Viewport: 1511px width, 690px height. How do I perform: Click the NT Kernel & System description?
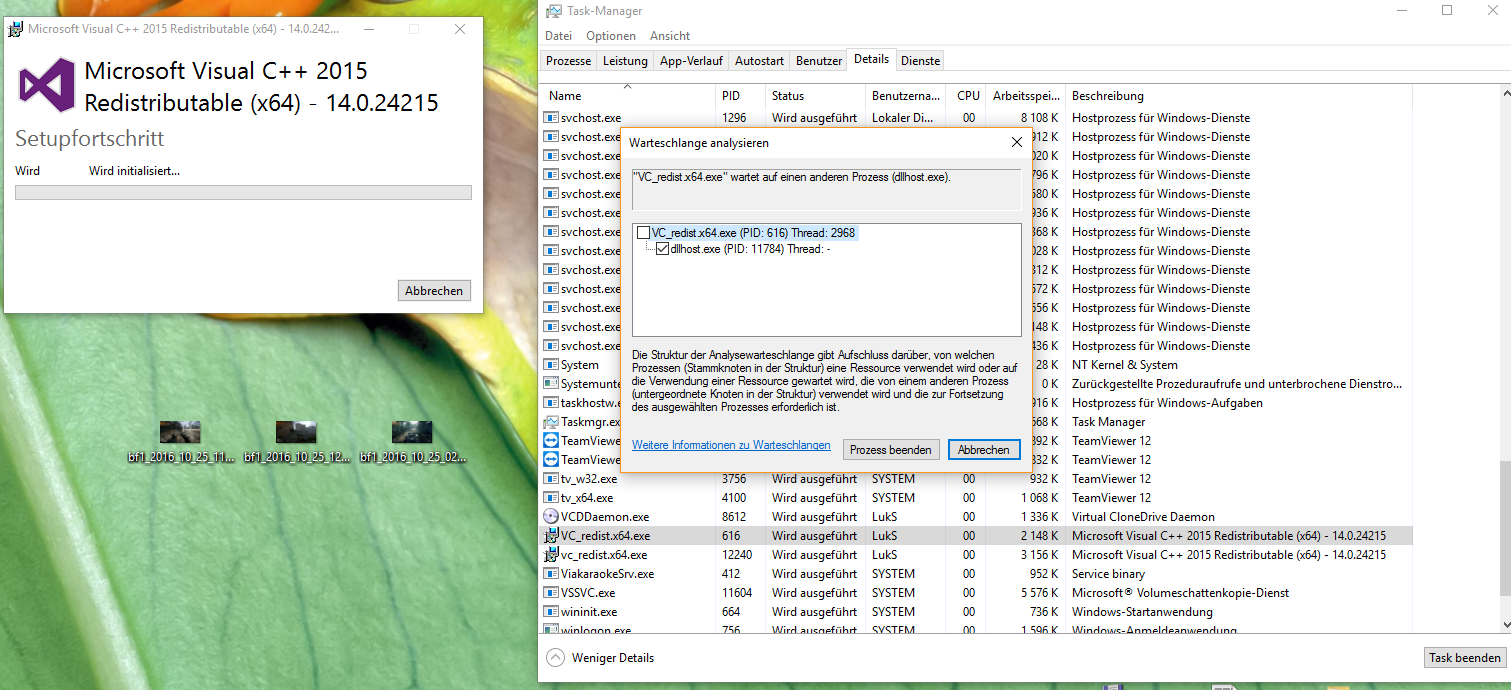pyautogui.click(x=1125, y=365)
